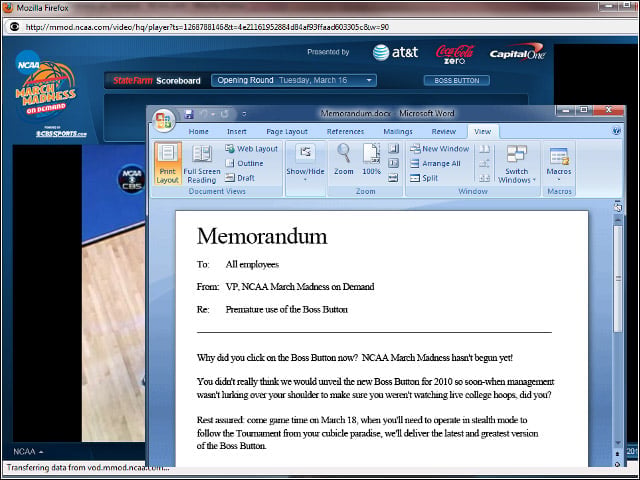This screenshot has height=480, width=640.
Task: Click the BOSS BUTTON in the browser
Action: coord(457,80)
